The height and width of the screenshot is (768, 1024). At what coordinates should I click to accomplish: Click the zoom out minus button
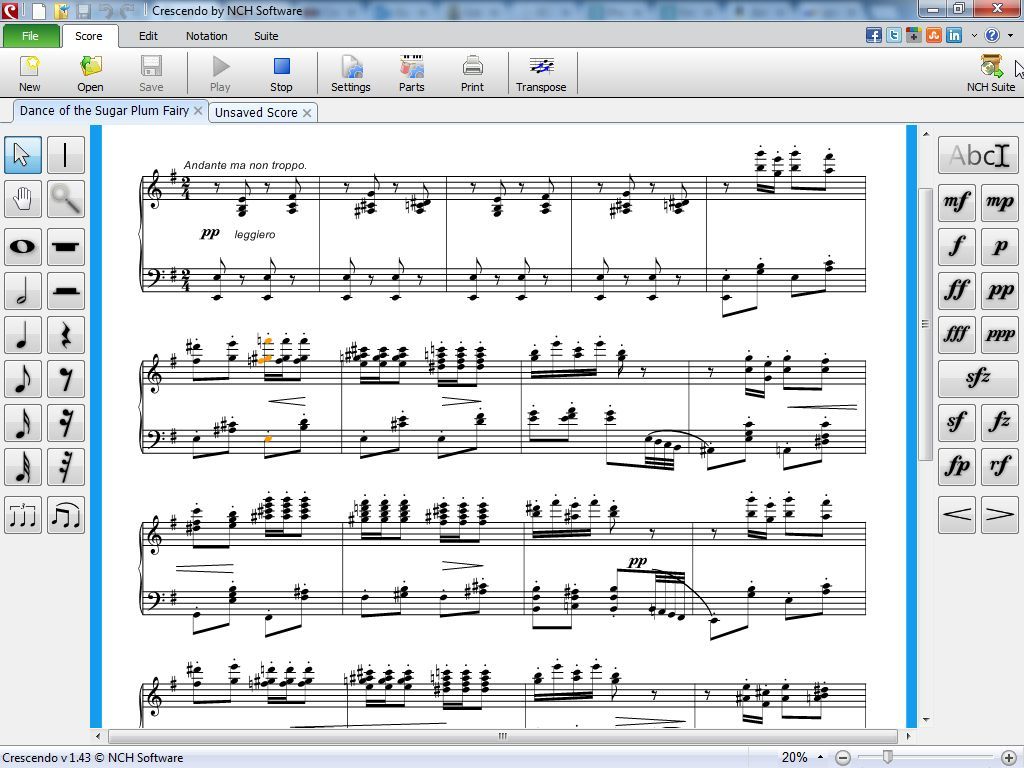[x=843, y=758]
